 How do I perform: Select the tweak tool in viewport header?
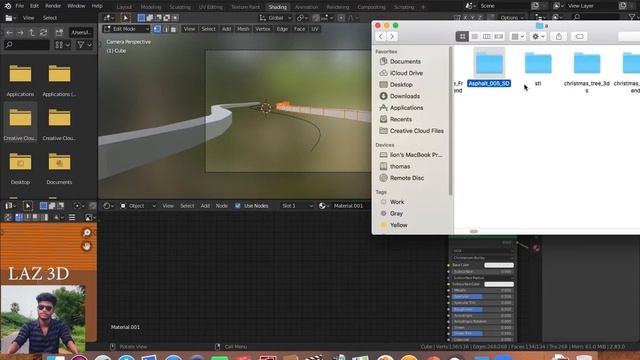coord(126,18)
